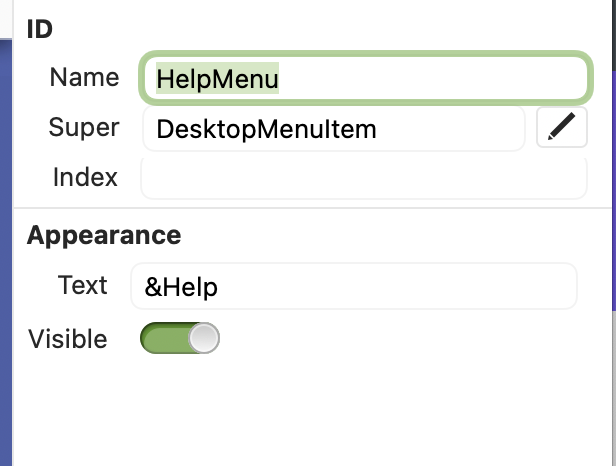The height and width of the screenshot is (466, 616).
Task: Click the Name label
Action: [x=84, y=77]
